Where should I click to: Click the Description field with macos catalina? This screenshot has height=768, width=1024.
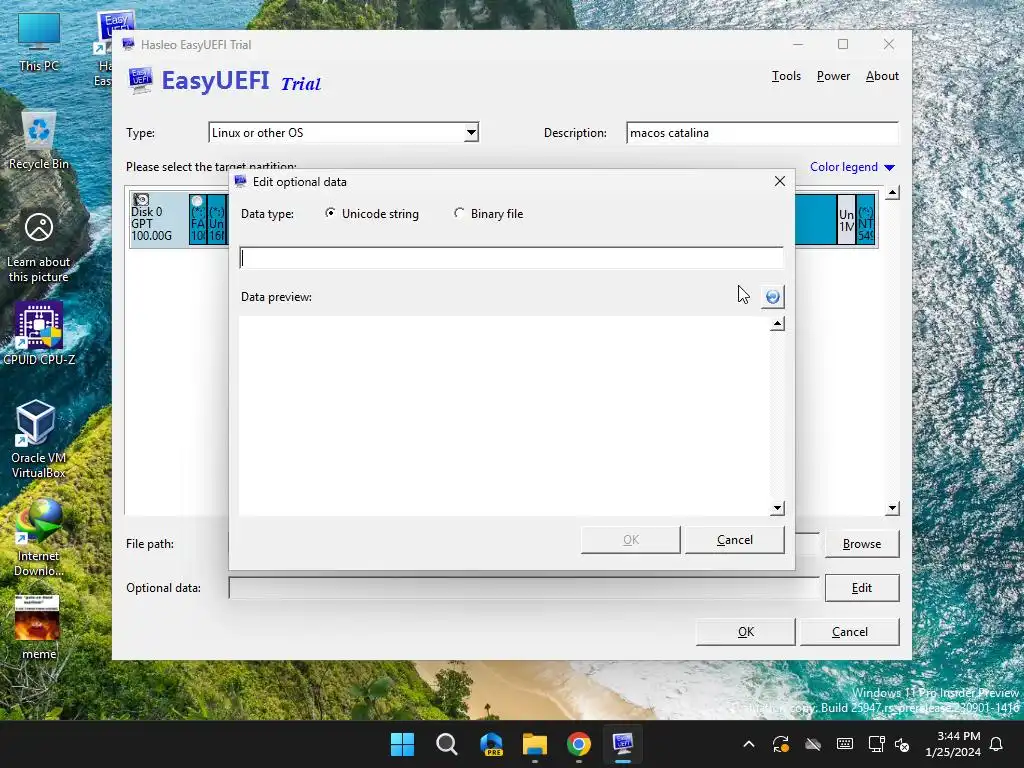tap(762, 133)
